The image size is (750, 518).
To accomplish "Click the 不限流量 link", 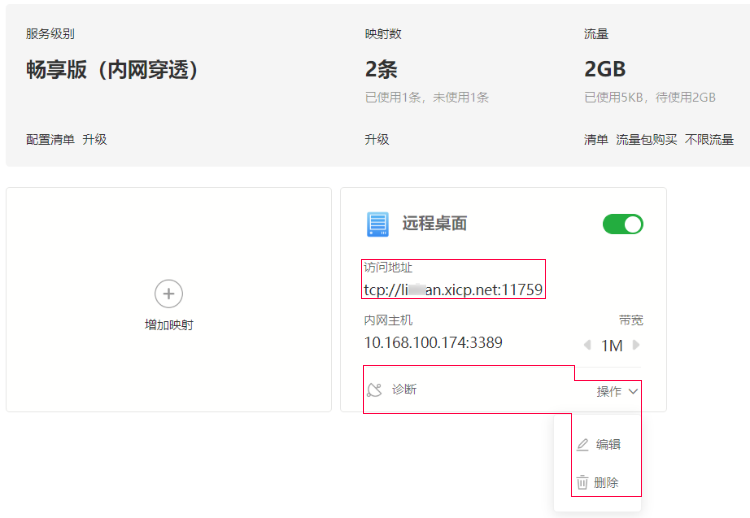I will pos(709,140).
